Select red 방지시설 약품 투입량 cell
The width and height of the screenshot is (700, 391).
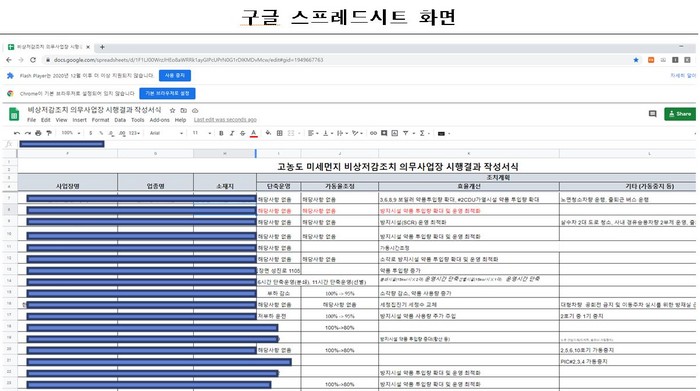point(469,211)
